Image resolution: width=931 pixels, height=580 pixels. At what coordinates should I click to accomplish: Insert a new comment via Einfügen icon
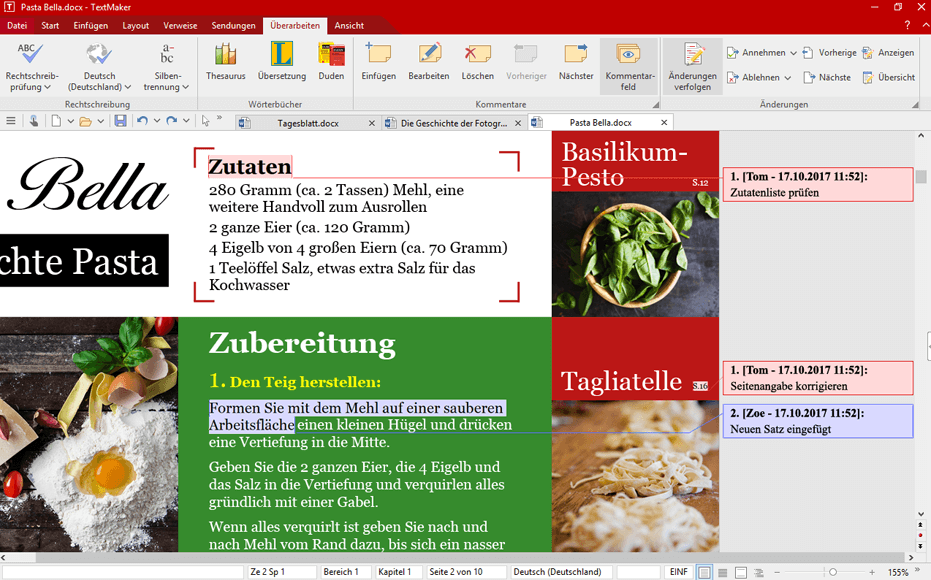click(x=378, y=62)
